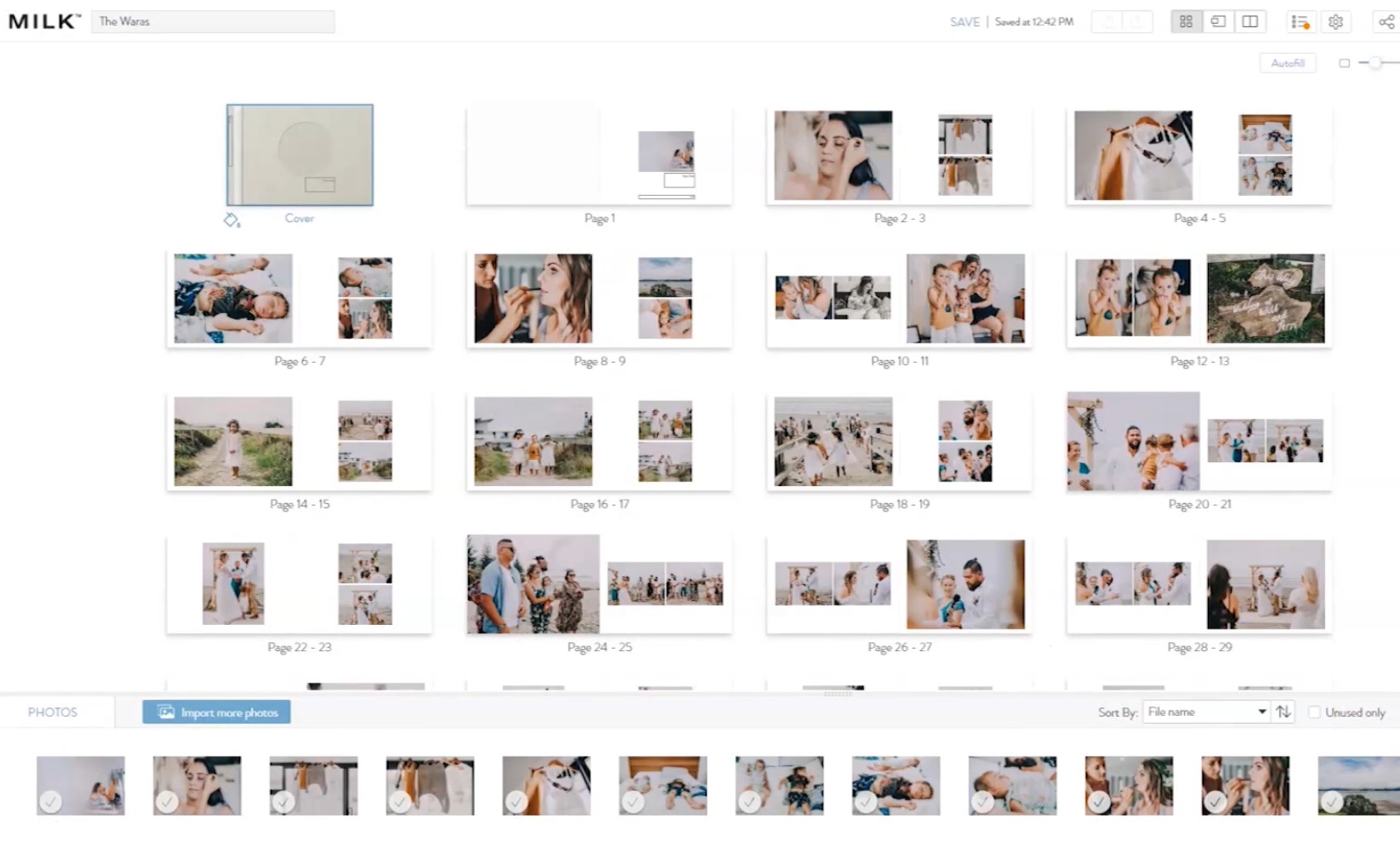Open the Page 10 - 11 spread
The image size is (1400, 864).
[x=899, y=299]
